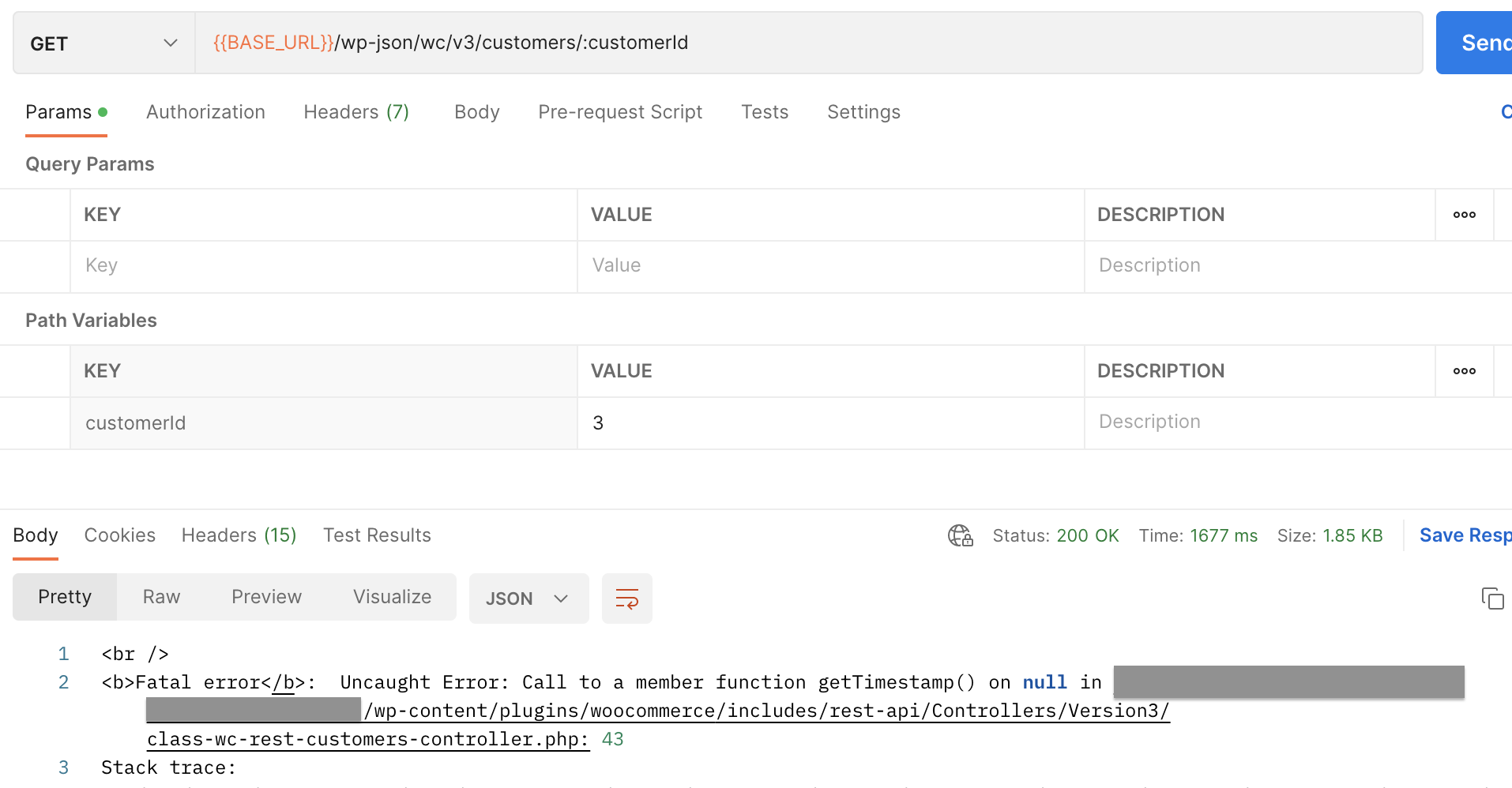Viewport: 1512px width, 788px height.
Task: Click Save Response link
Action: coord(1465,536)
